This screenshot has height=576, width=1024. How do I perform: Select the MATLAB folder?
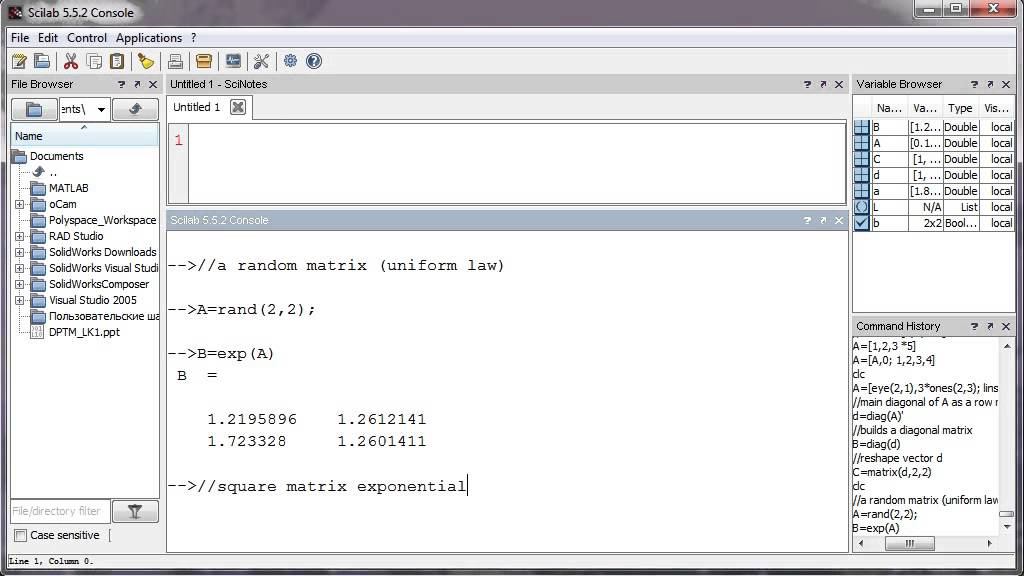(69, 188)
